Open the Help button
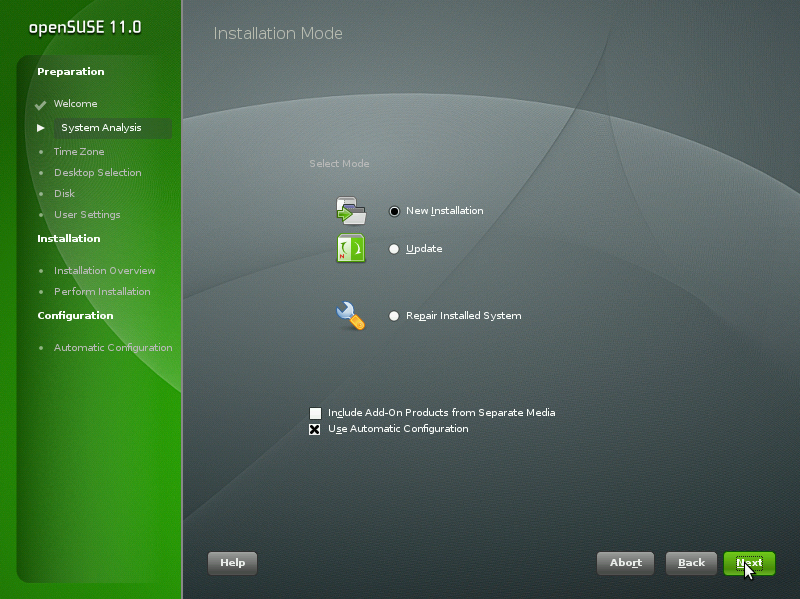Screen dimensions: 800x599 tap(233, 563)
